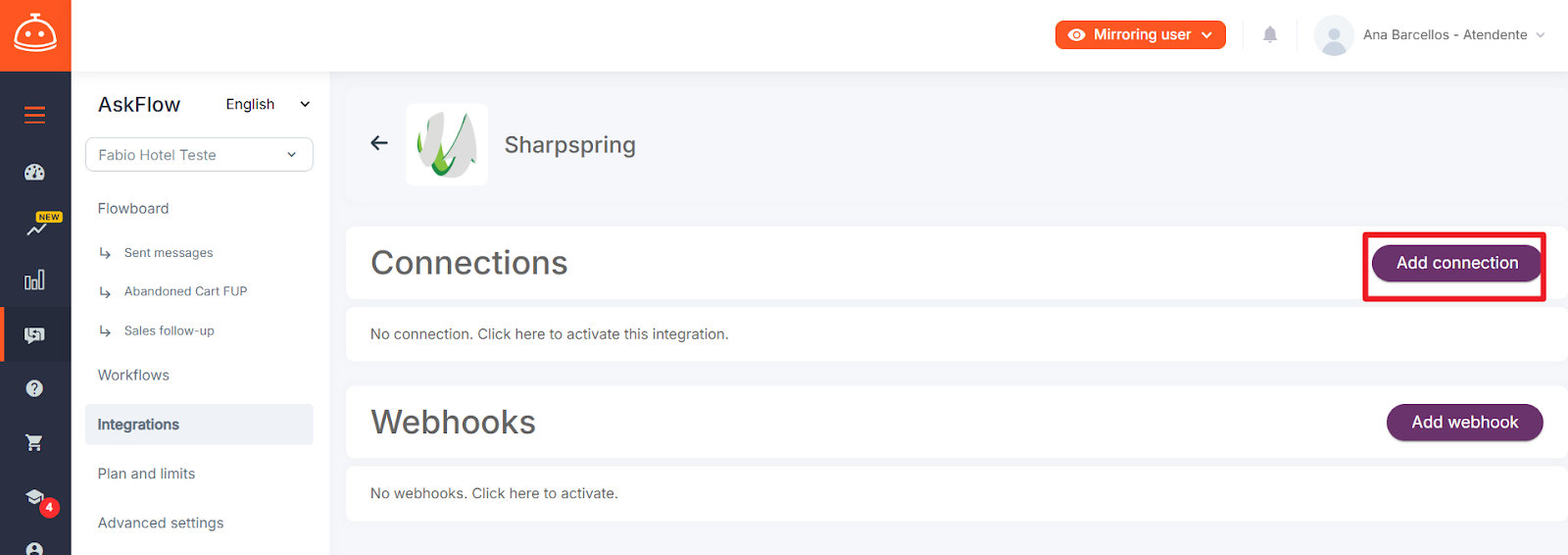Expand the Fabio Hotel Teste selector
1568x555 pixels.
click(x=199, y=155)
